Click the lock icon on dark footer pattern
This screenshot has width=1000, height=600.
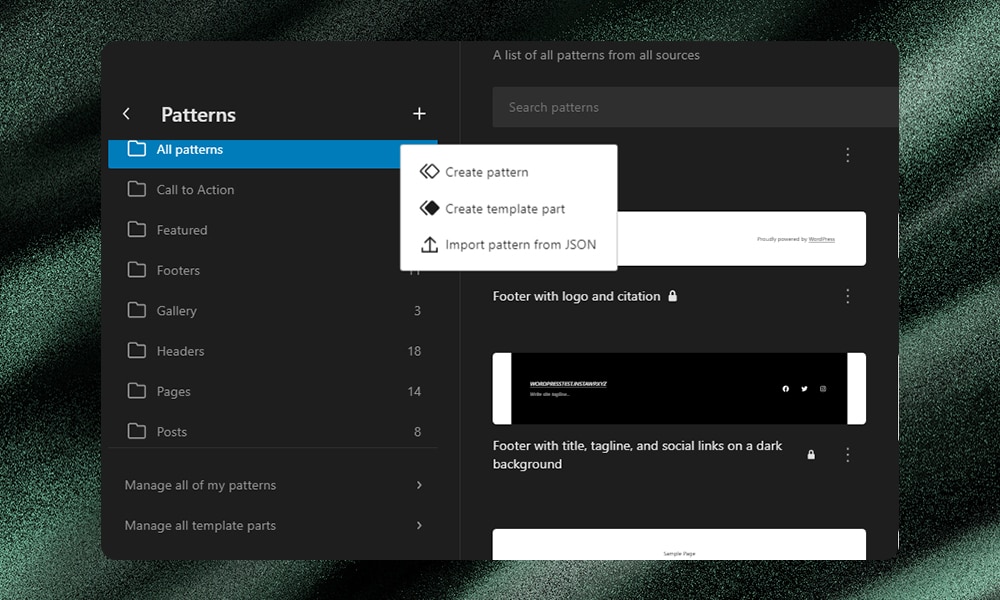811,455
